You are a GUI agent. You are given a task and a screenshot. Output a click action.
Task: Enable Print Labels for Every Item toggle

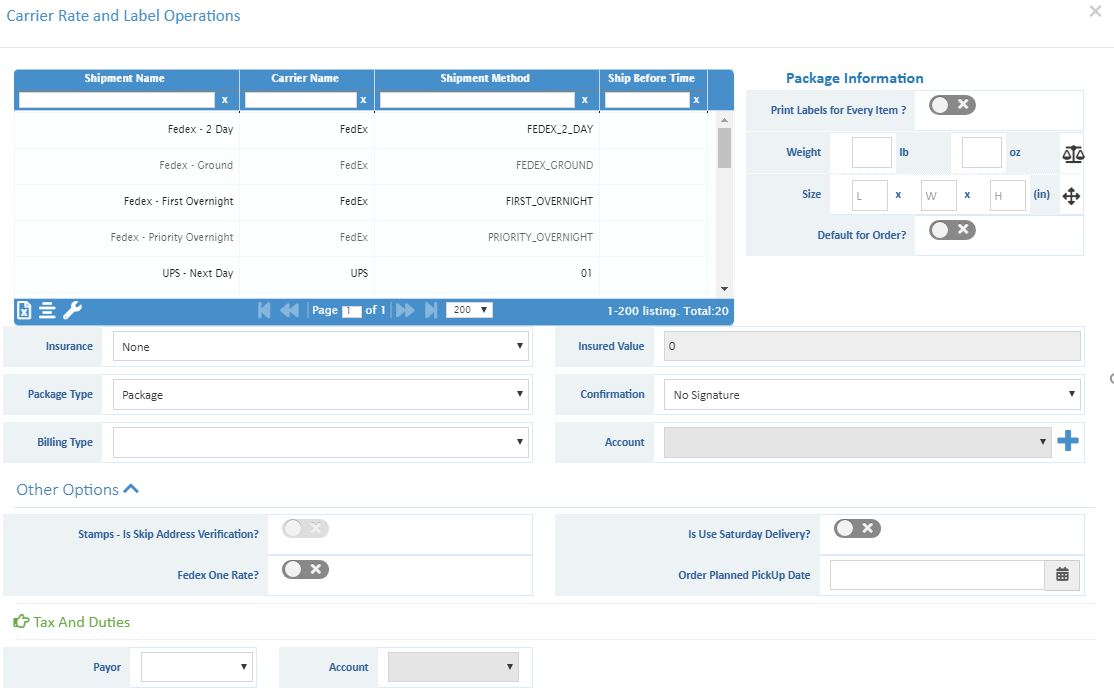coord(951,105)
